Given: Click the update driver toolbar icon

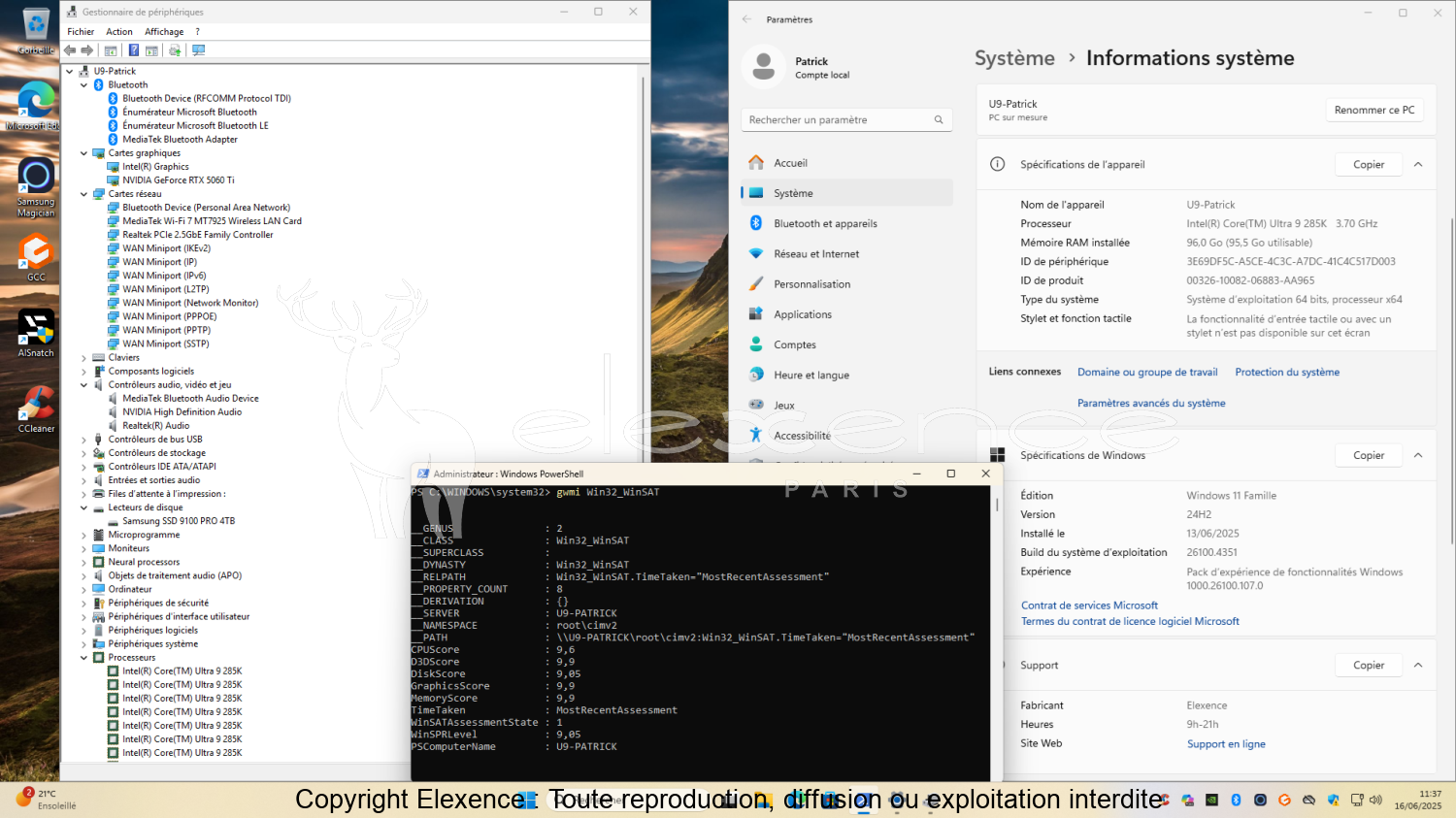Looking at the screenshot, I should [175, 50].
